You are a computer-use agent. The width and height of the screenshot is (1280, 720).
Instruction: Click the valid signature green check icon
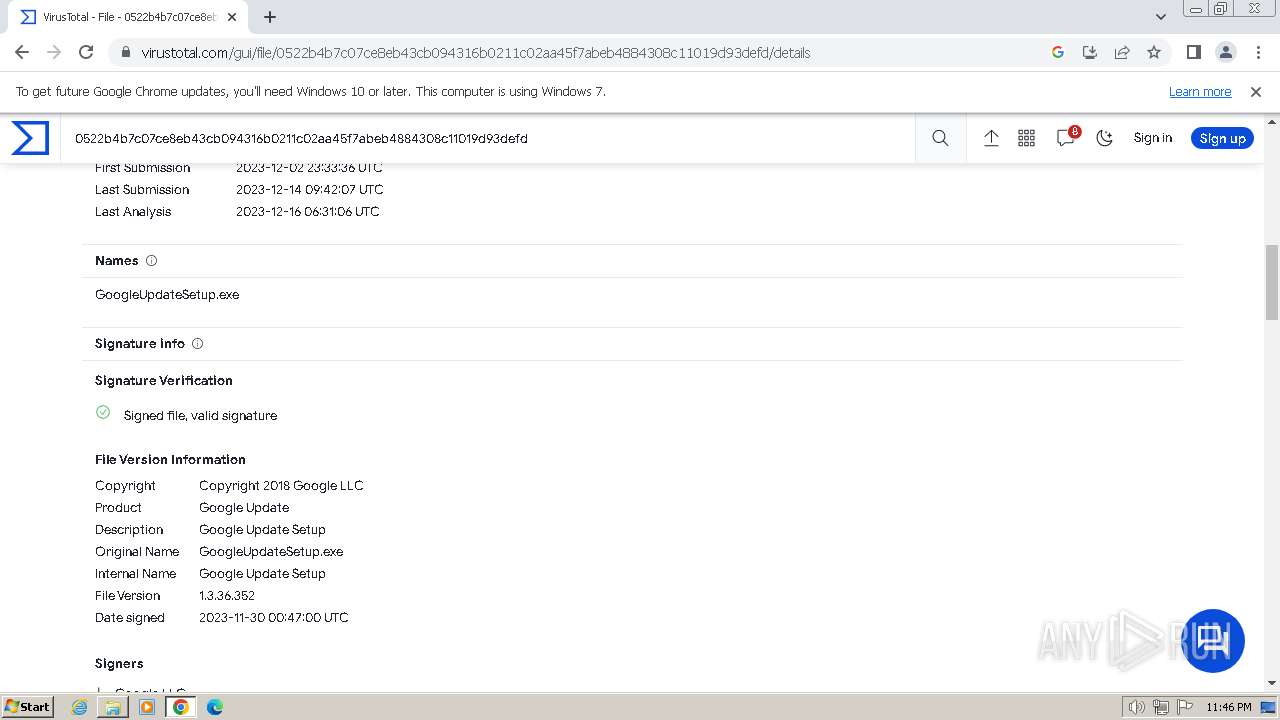point(103,412)
